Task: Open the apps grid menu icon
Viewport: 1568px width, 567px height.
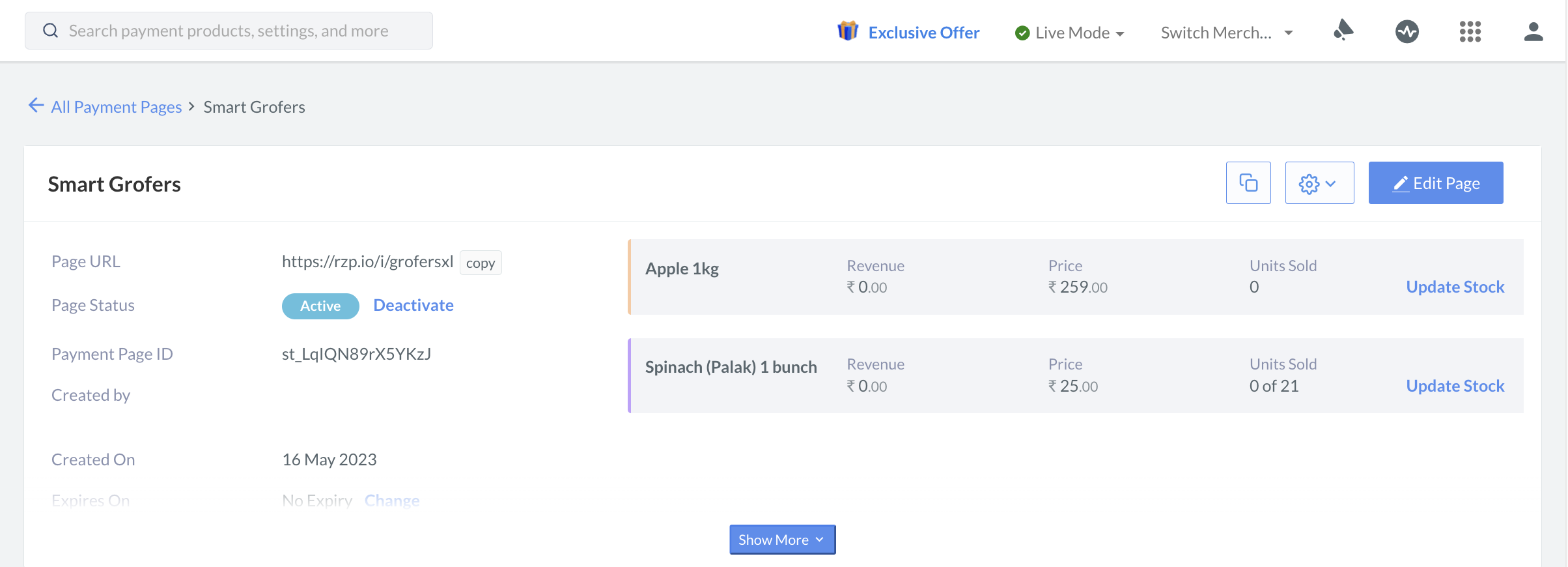Action: [x=1470, y=31]
